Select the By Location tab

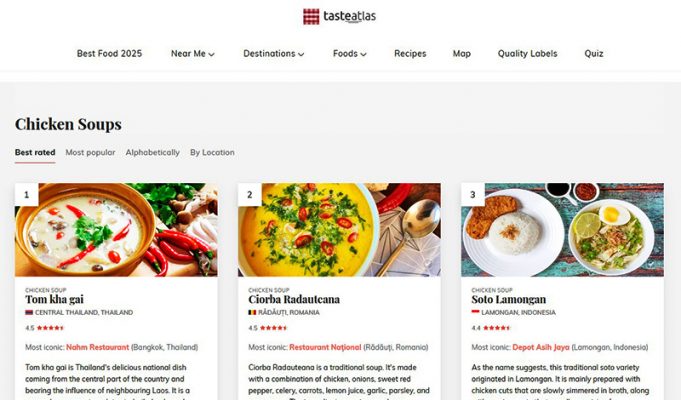212,152
